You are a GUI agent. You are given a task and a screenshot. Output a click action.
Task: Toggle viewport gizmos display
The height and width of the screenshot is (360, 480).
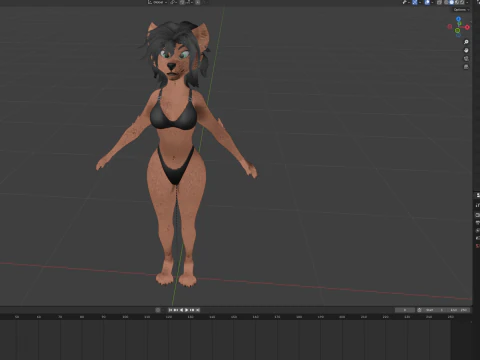415,2
